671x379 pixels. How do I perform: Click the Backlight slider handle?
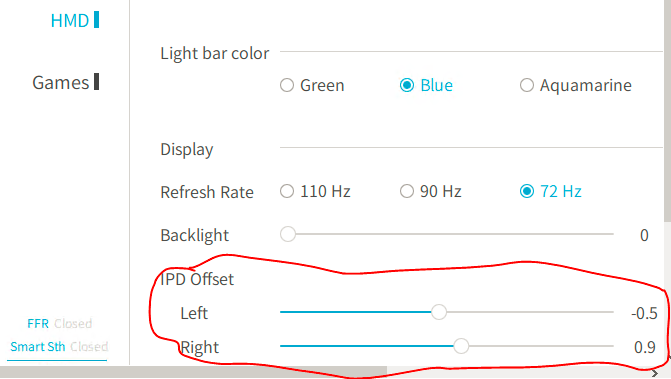tap(288, 234)
